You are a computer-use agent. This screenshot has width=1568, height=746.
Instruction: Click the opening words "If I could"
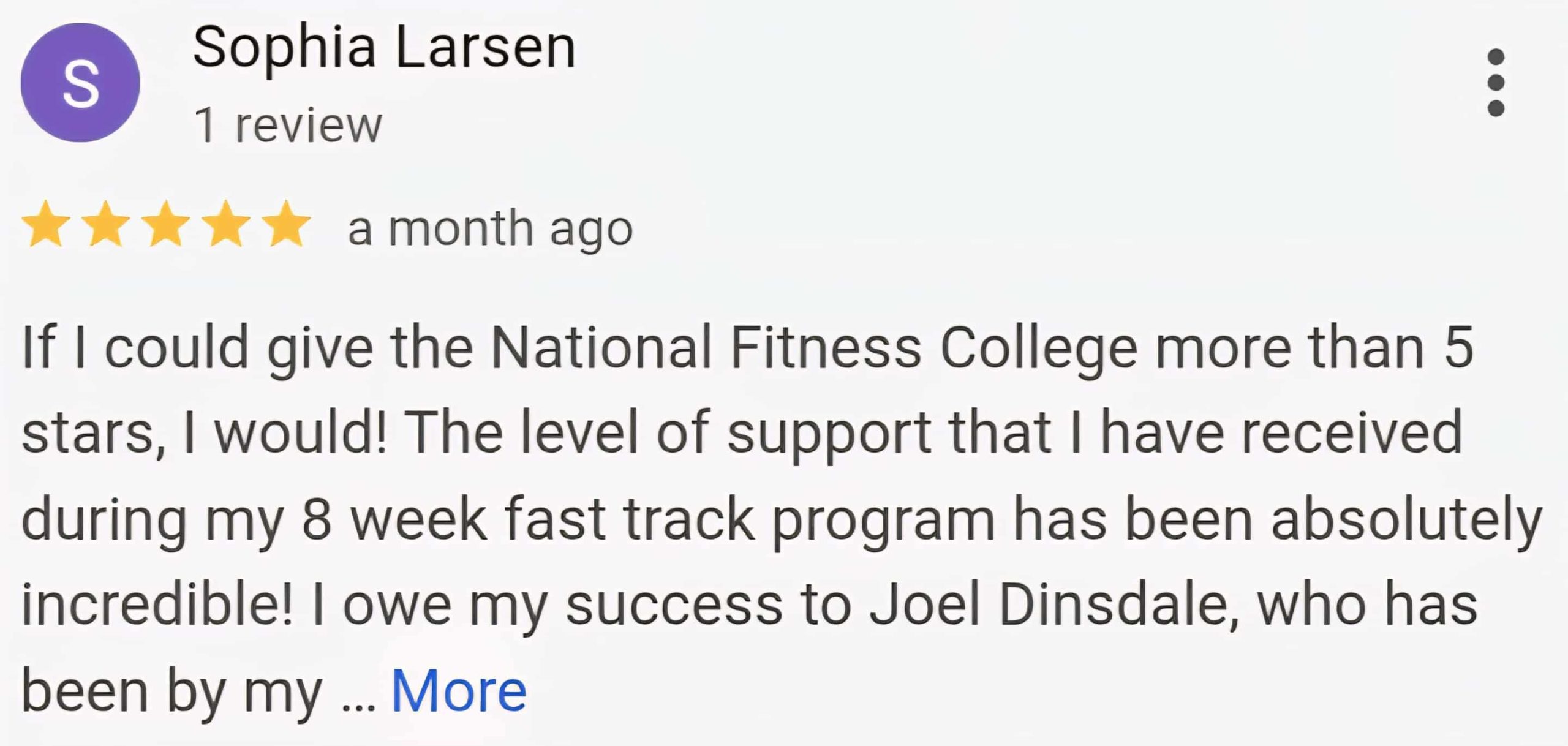(135, 348)
